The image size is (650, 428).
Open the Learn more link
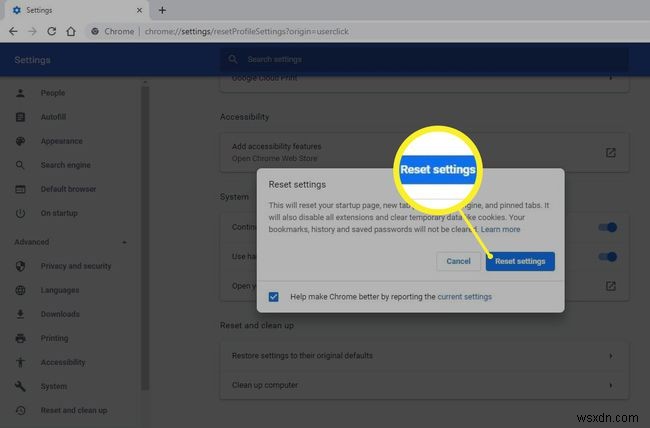(x=500, y=229)
